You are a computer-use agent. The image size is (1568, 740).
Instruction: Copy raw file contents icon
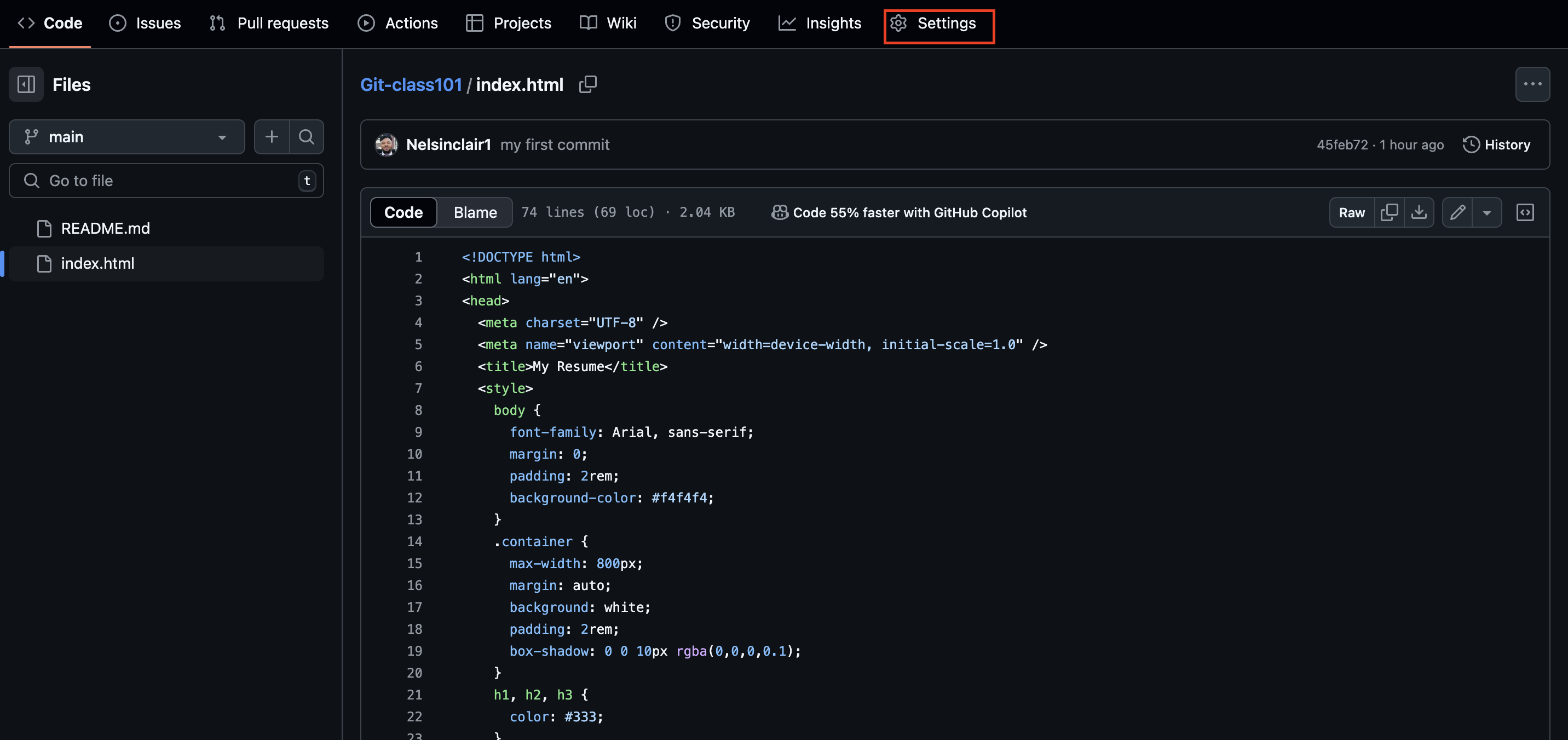[1390, 212]
